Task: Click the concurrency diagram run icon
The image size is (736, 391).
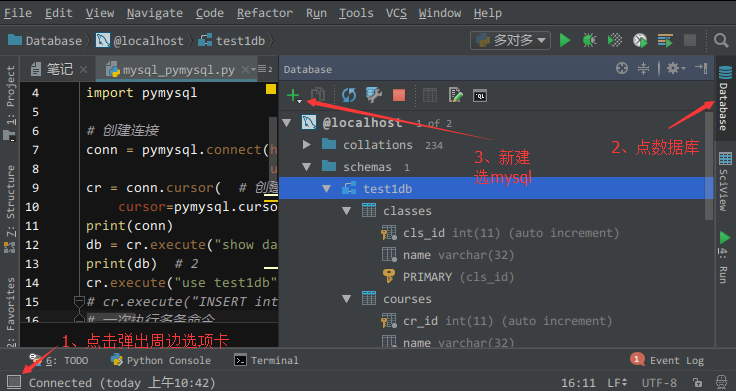Action: pyautogui.click(x=665, y=40)
